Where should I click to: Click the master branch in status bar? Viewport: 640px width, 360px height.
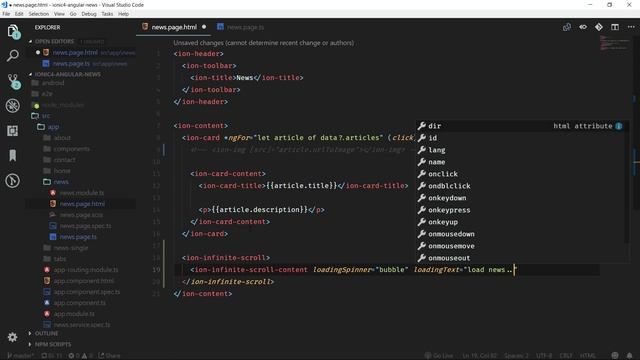tap(20, 356)
